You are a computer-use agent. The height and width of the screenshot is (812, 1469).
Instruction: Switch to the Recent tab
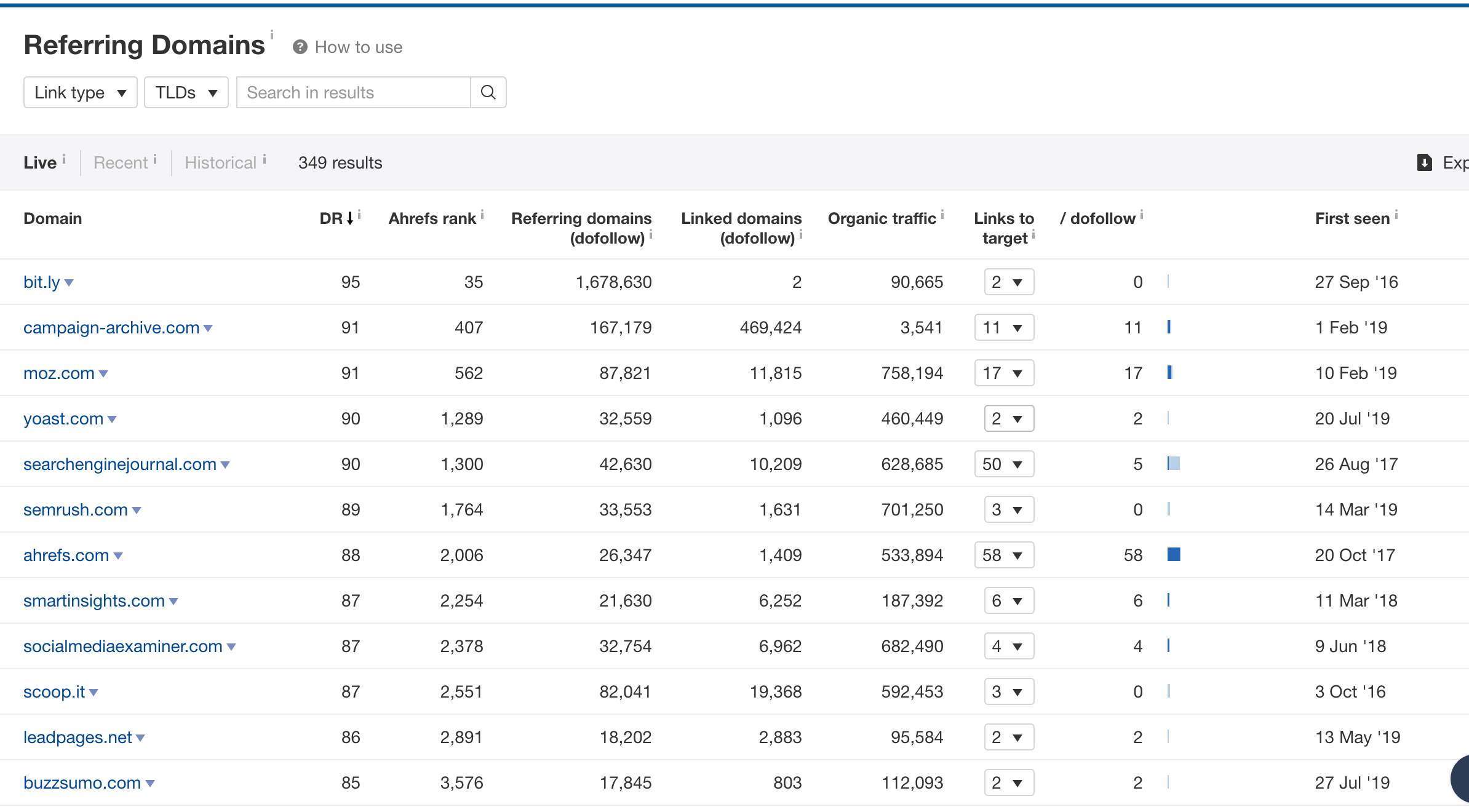[121, 162]
